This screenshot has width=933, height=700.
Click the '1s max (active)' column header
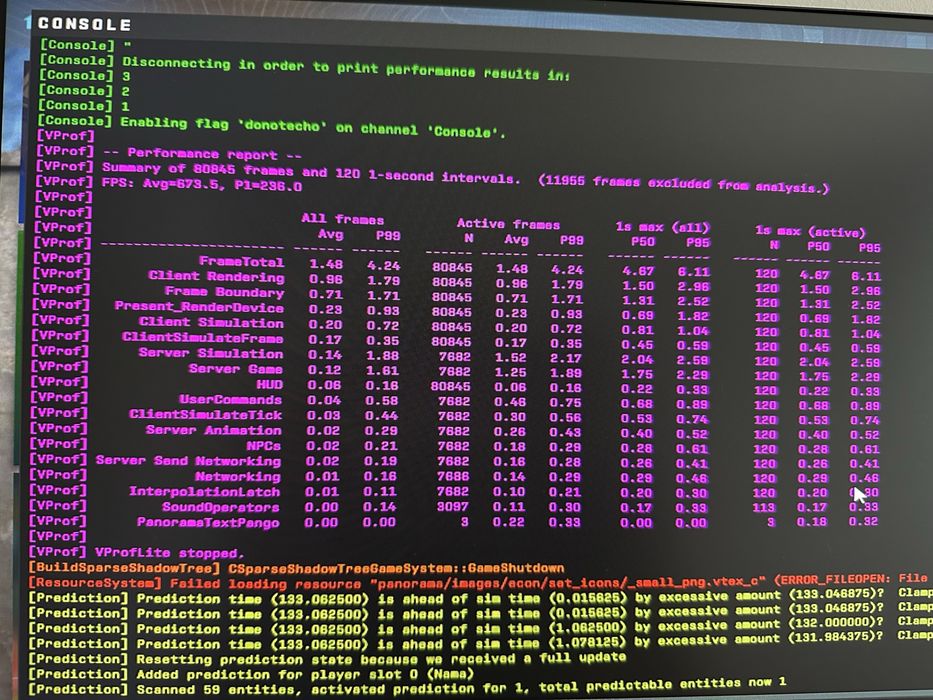point(810,231)
